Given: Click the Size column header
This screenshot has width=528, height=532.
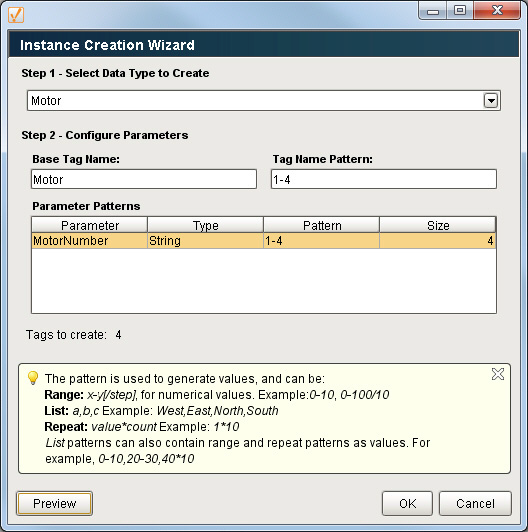Looking at the screenshot, I should (x=438, y=225).
